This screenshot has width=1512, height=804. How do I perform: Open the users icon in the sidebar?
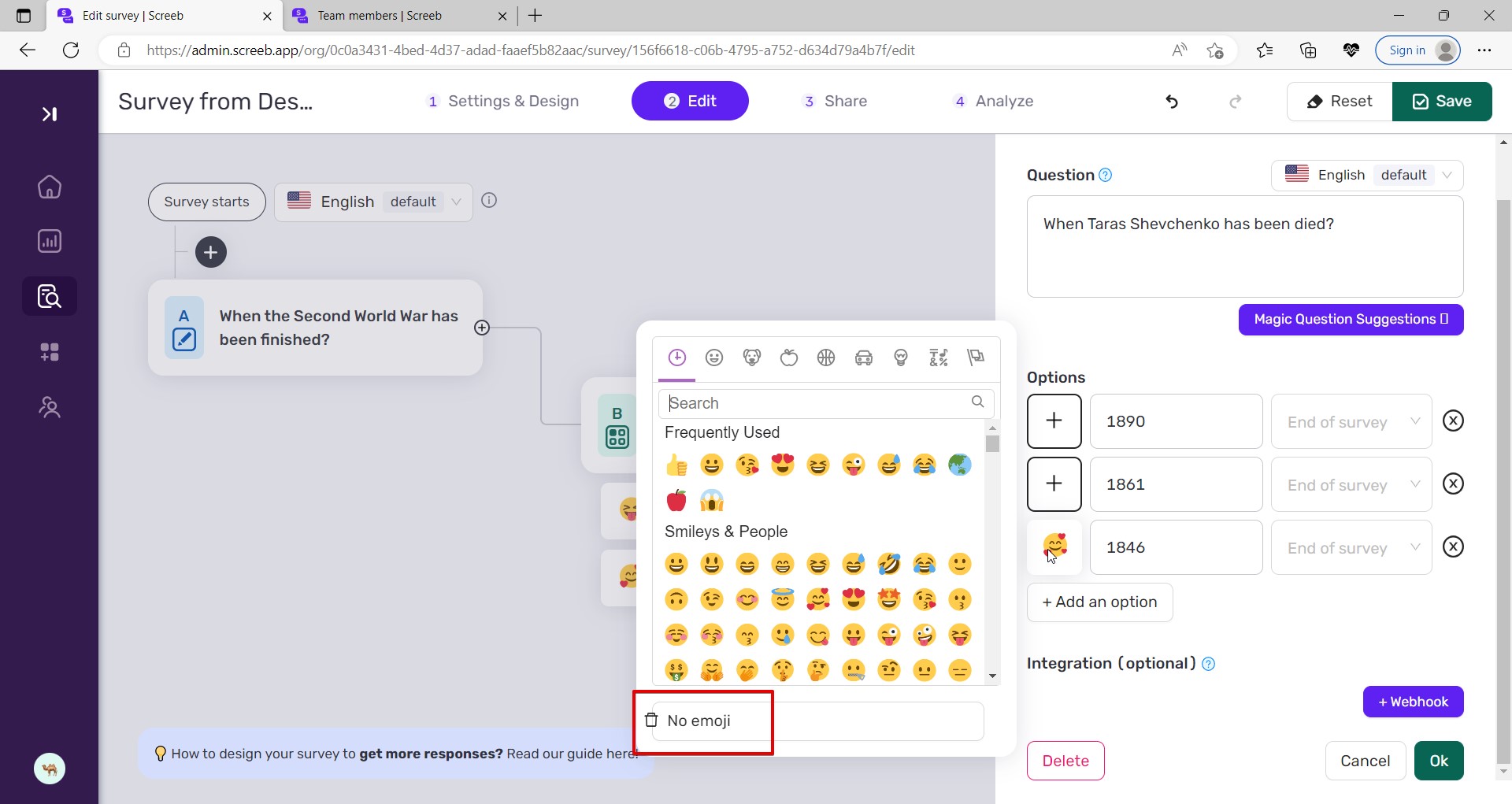point(50,407)
